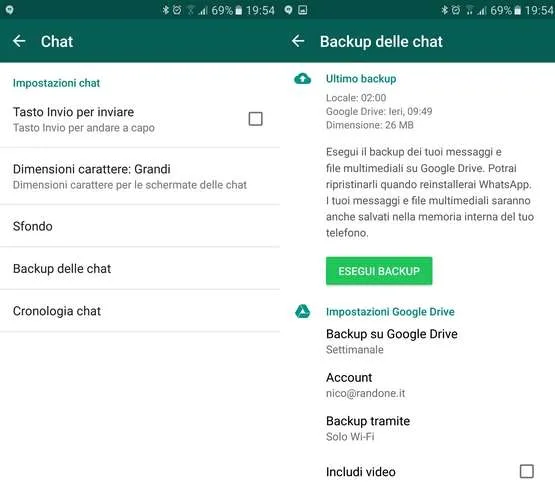The height and width of the screenshot is (490, 555).
Task: Enable the Includi video checkbox
Action: point(527,471)
